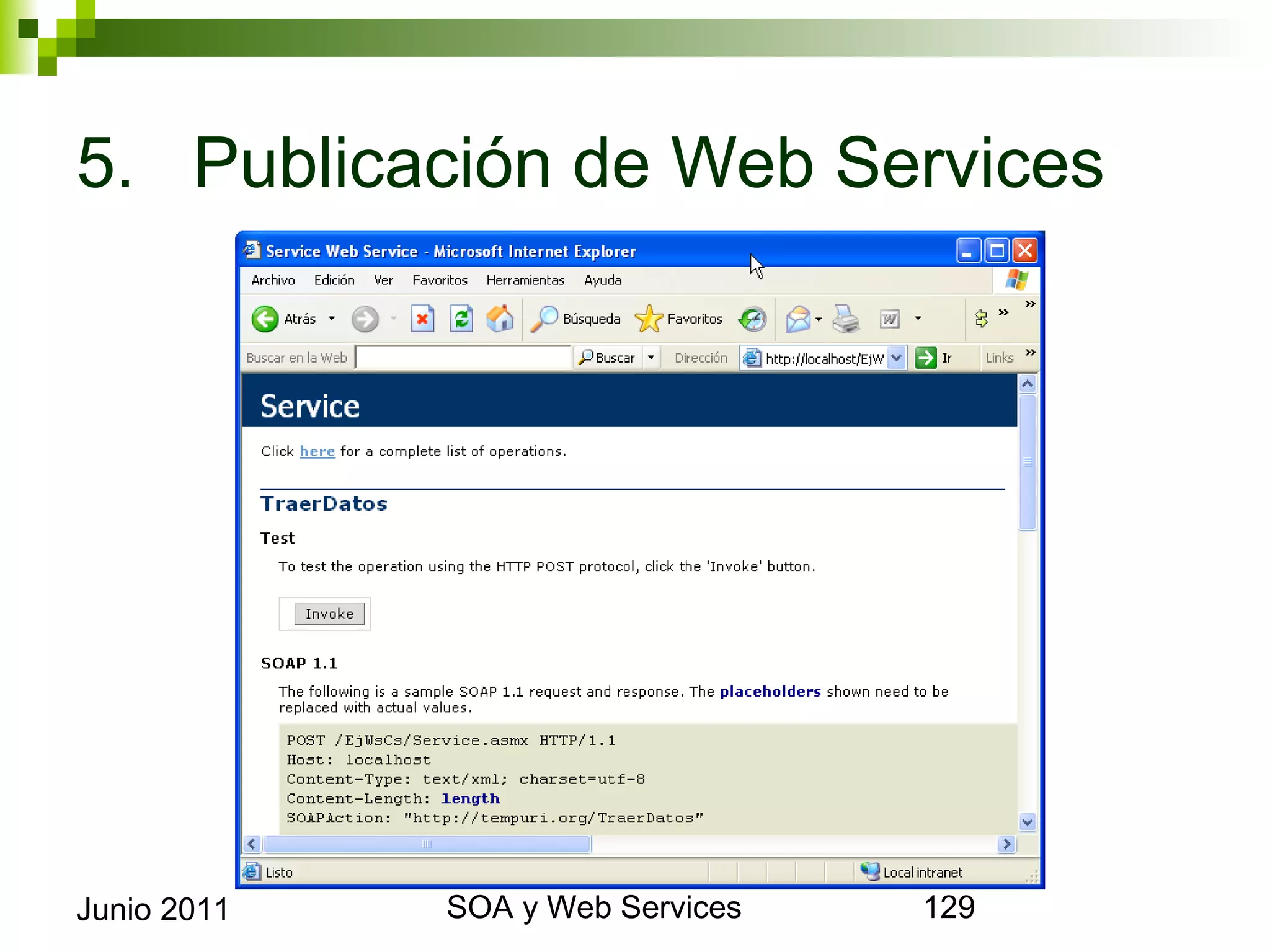Click the green Ir go arrow
This screenshot has width=1270, height=952.
pyautogui.click(x=926, y=358)
